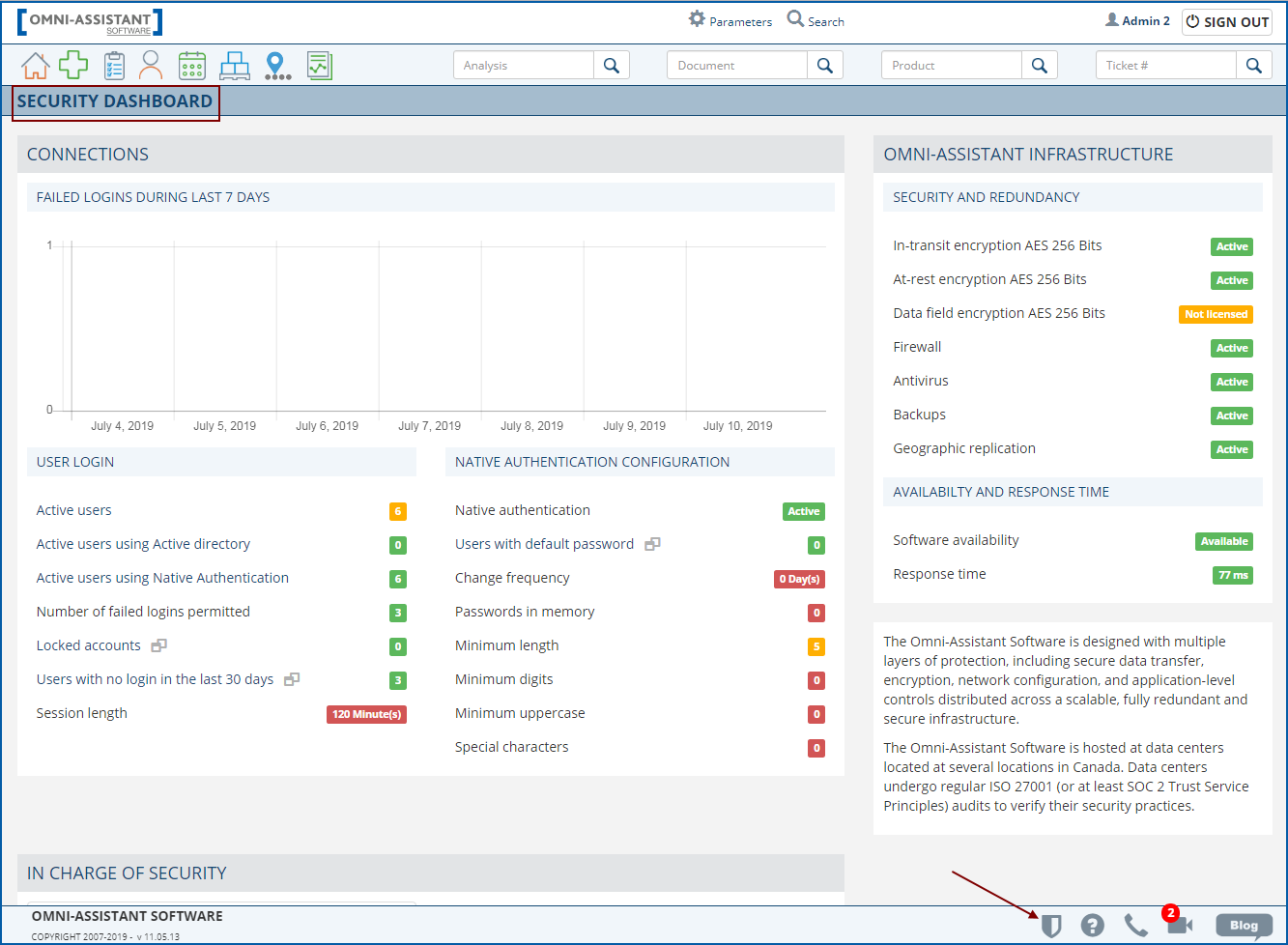Click Minimum digits value badge
This screenshot has width=1288, height=945.
pos(816,681)
